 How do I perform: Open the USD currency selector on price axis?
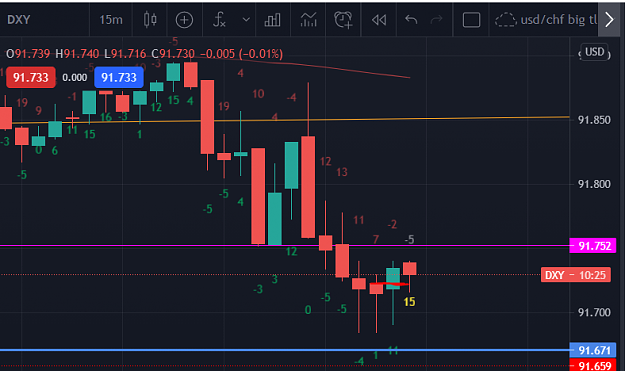pyautogui.click(x=594, y=52)
